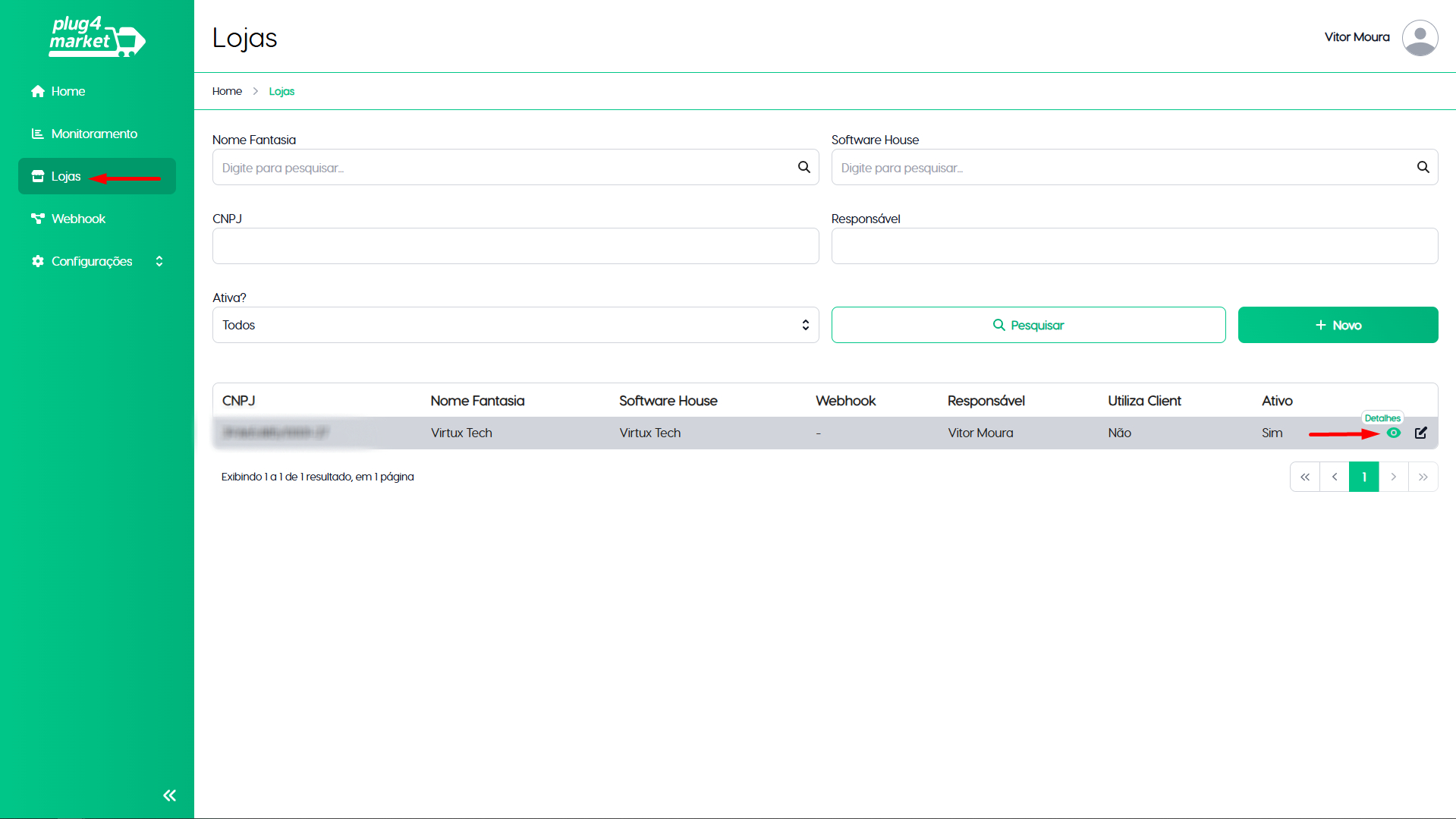Open the Ativa? Todos dropdown
The height and width of the screenshot is (819, 1456).
(515, 325)
